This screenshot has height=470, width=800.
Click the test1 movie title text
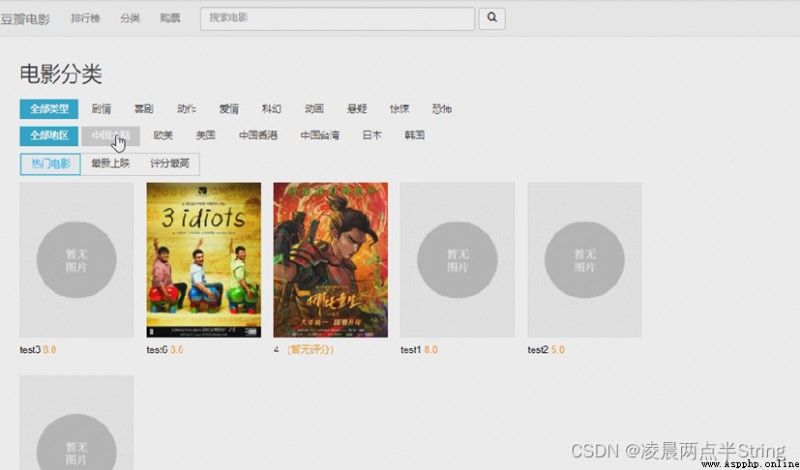pyautogui.click(x=411, y=350)
